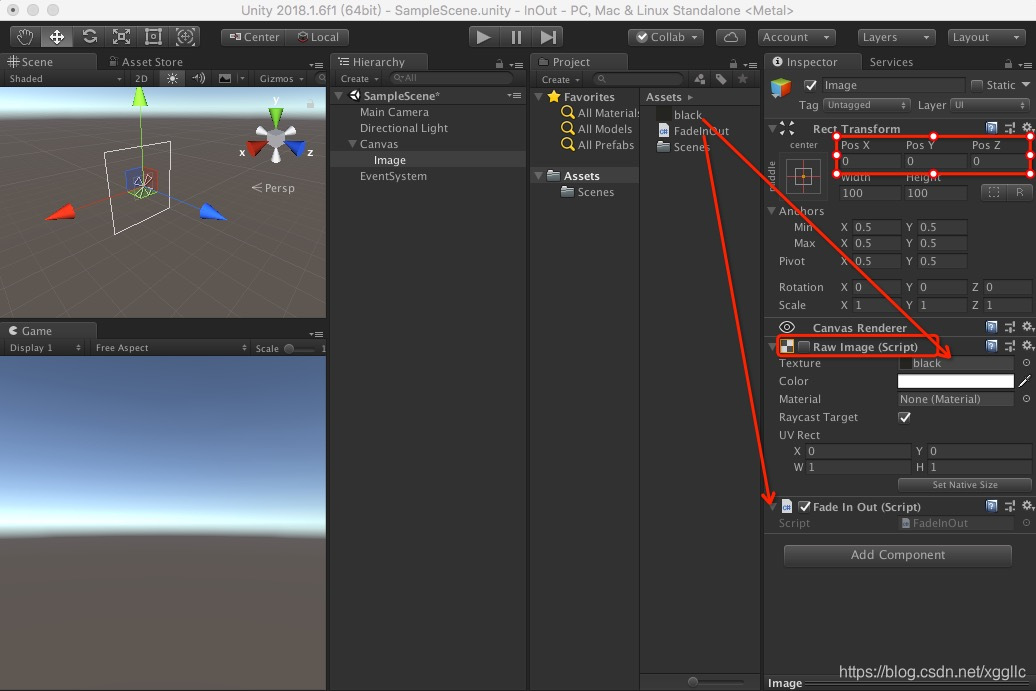Open the Raw Image color swatch
1036x691 pixels.
[x=955, y=381]
